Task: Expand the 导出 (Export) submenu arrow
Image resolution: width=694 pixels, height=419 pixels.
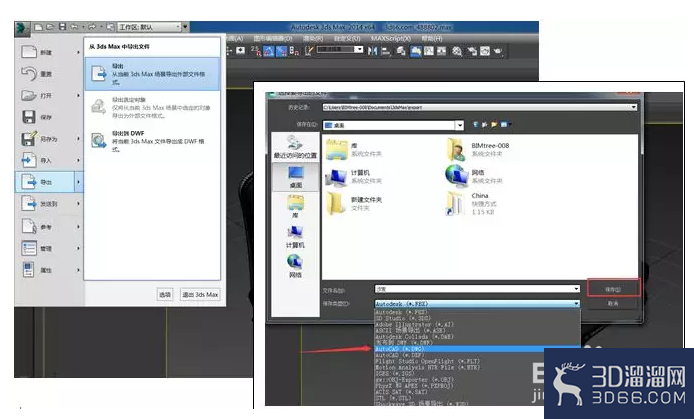Action: coord(79,182)
